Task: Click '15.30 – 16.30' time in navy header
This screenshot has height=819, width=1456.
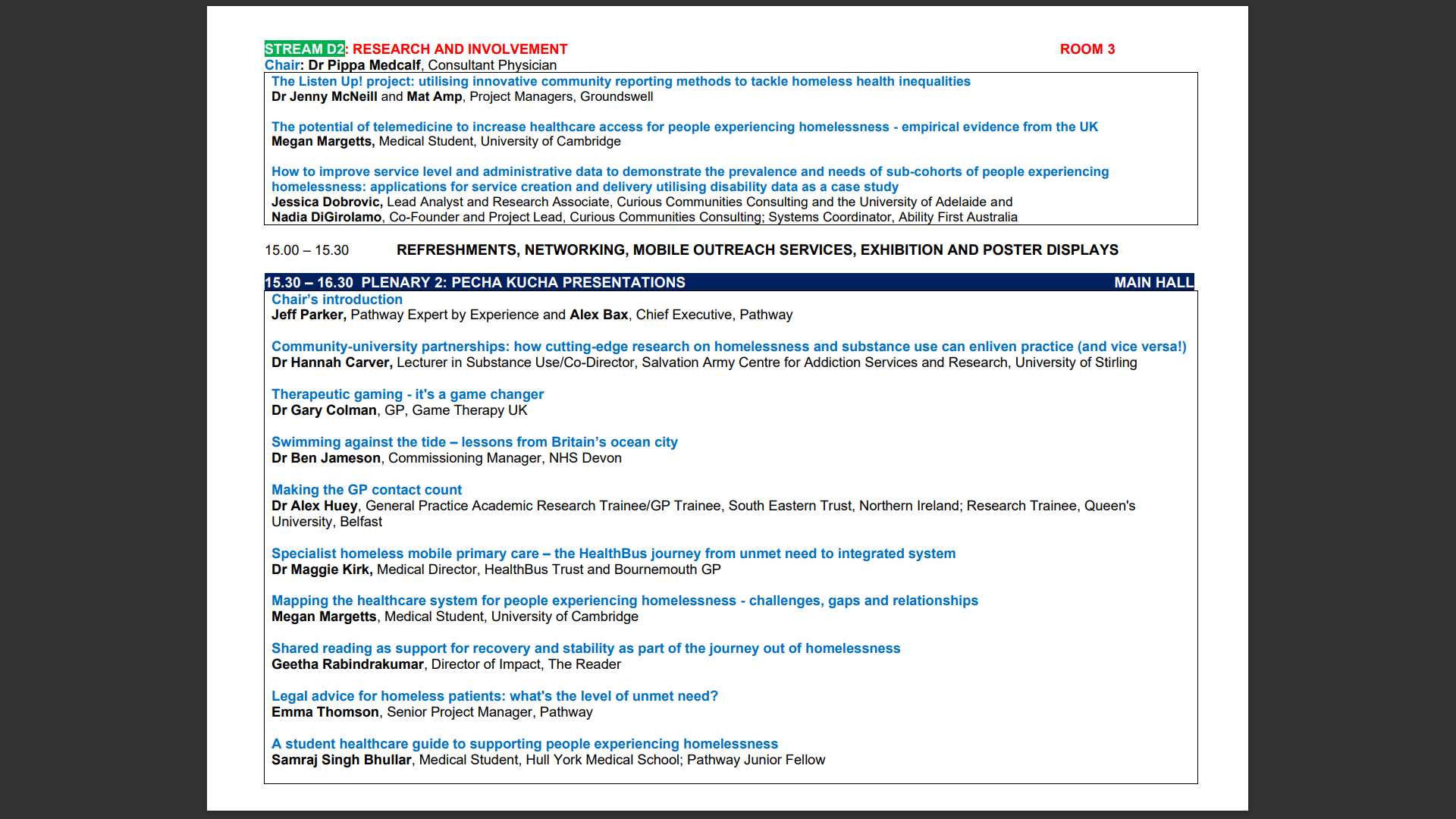Action: 309,282
